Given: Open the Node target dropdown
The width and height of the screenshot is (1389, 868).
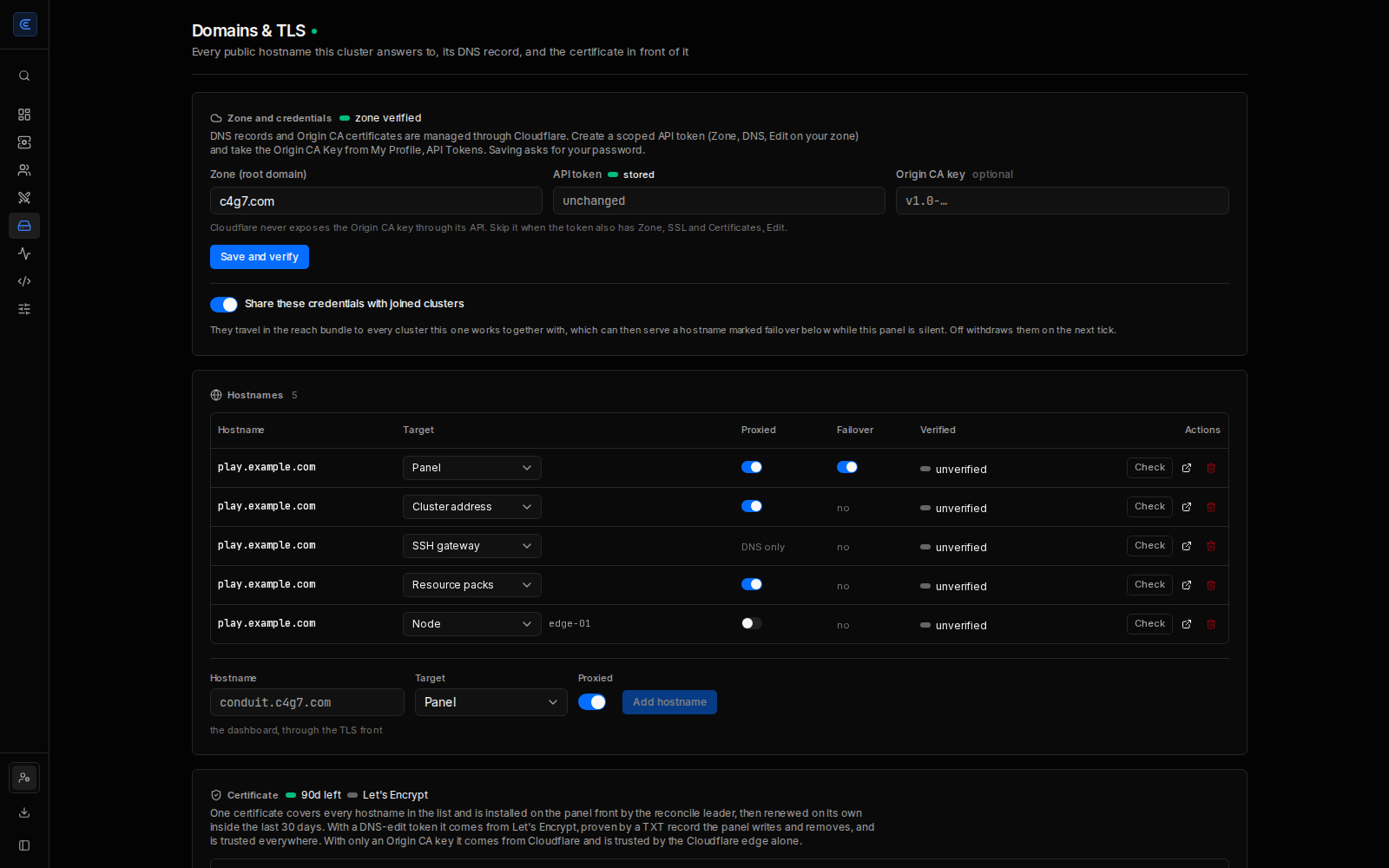Looking at the screenshot, I should click(472, 624).
